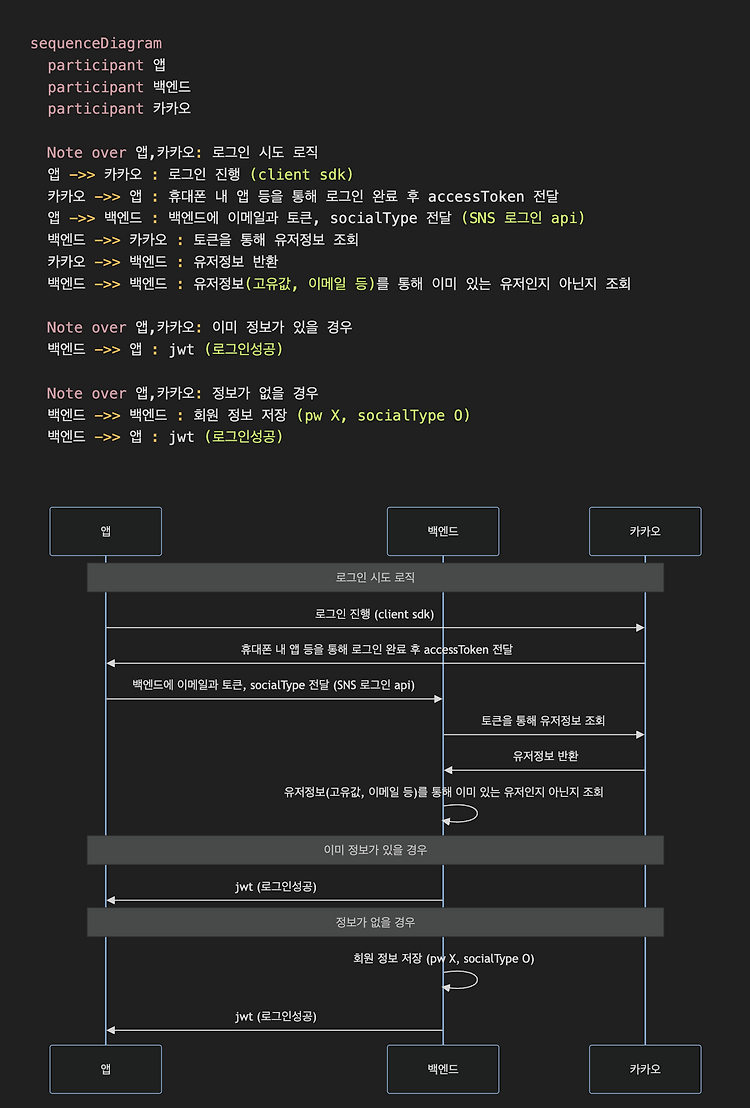Click the self-loop arrow under '회원 정보 저장' label
This screenshot has width=750, height=1108.
pyautogui.click(x=460, y=981)
